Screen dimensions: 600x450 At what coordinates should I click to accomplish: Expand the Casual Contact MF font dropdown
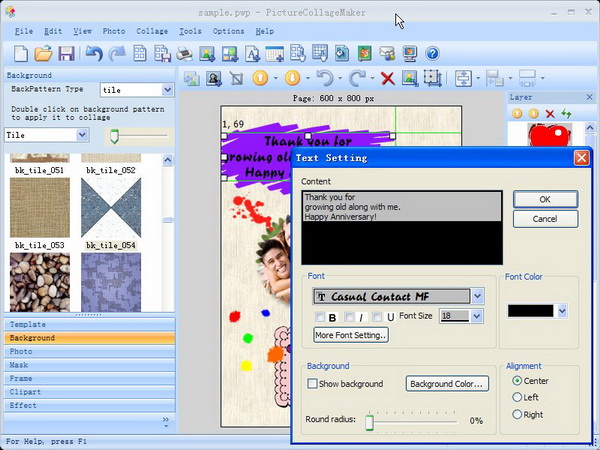[477, 296]
